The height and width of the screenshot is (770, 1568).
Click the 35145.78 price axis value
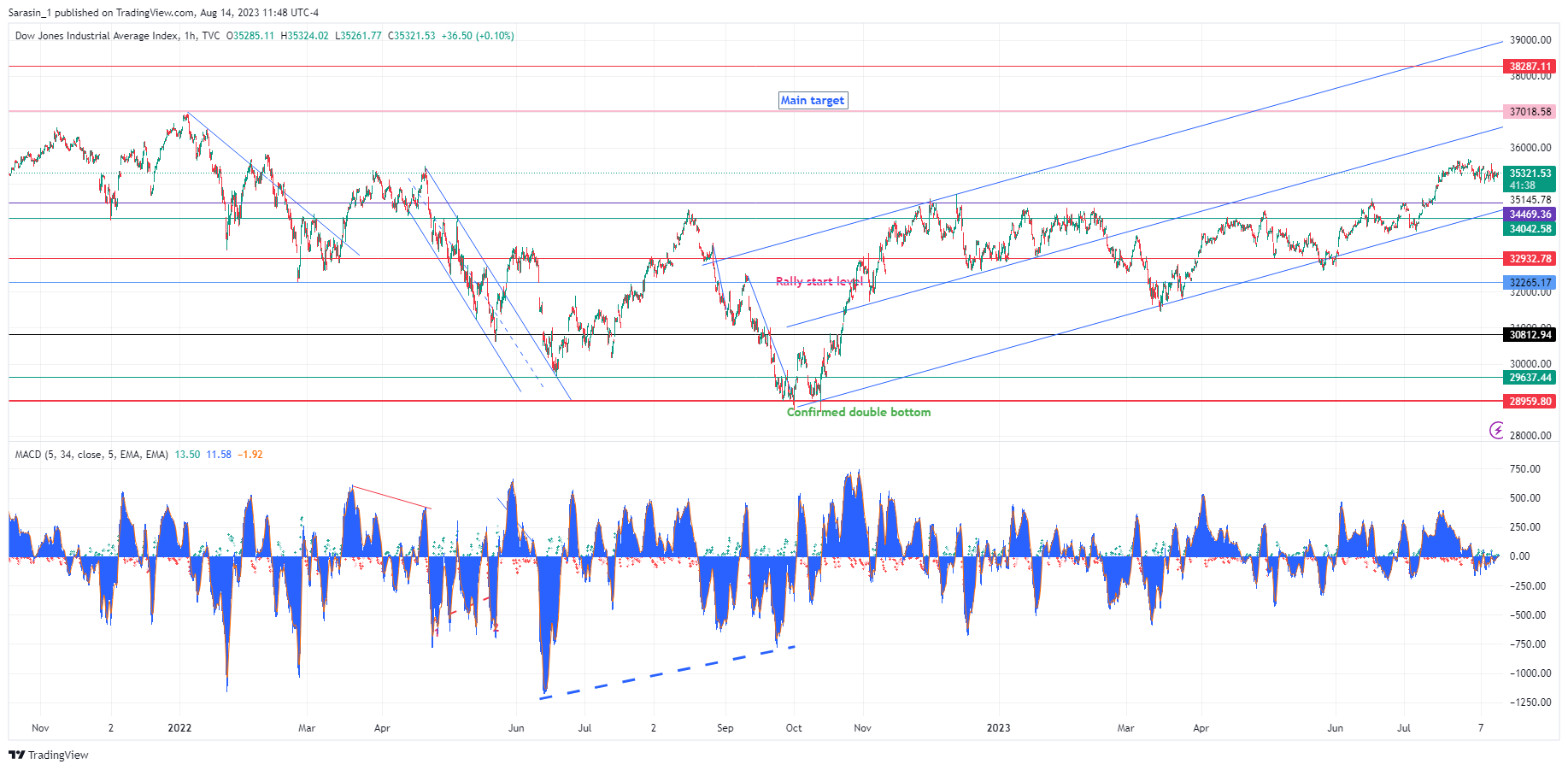[x=1530, y=200]
